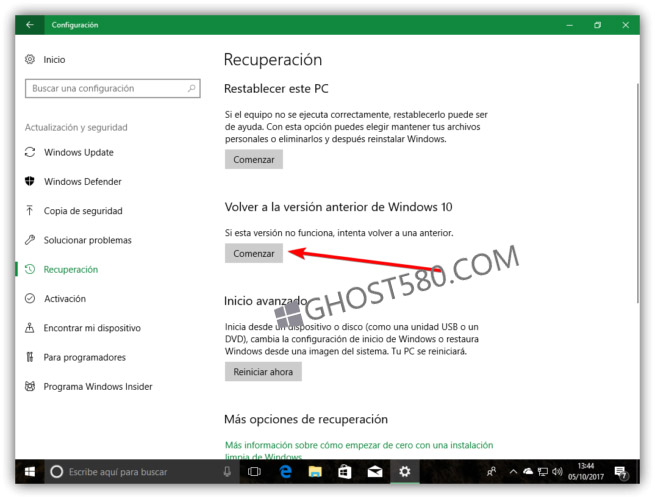The image size is (655, 499).
Task: Open the People icon in system tray
Action: point(492,472)
